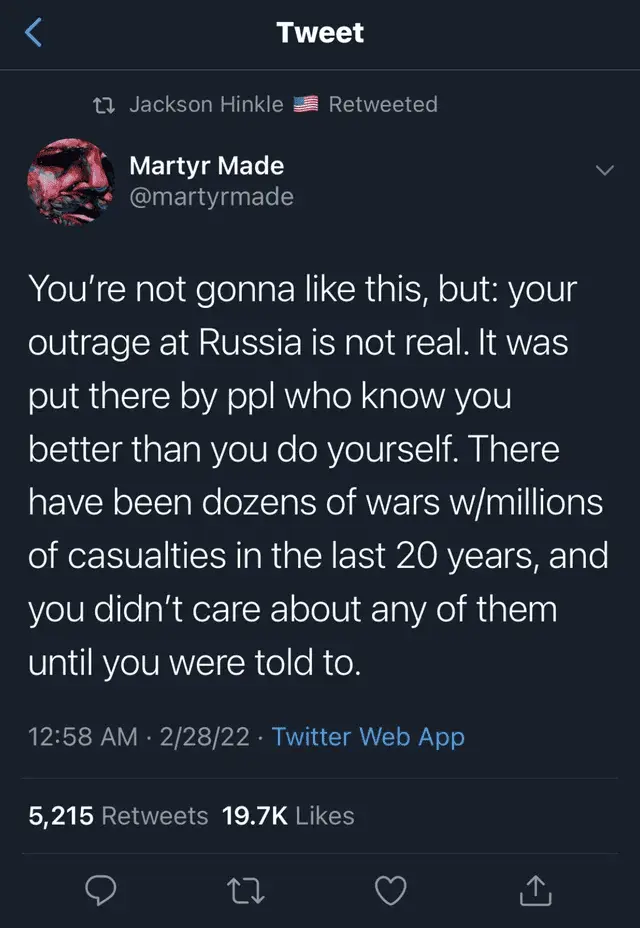Click the Twitter Web App link

tap(368, 737)
